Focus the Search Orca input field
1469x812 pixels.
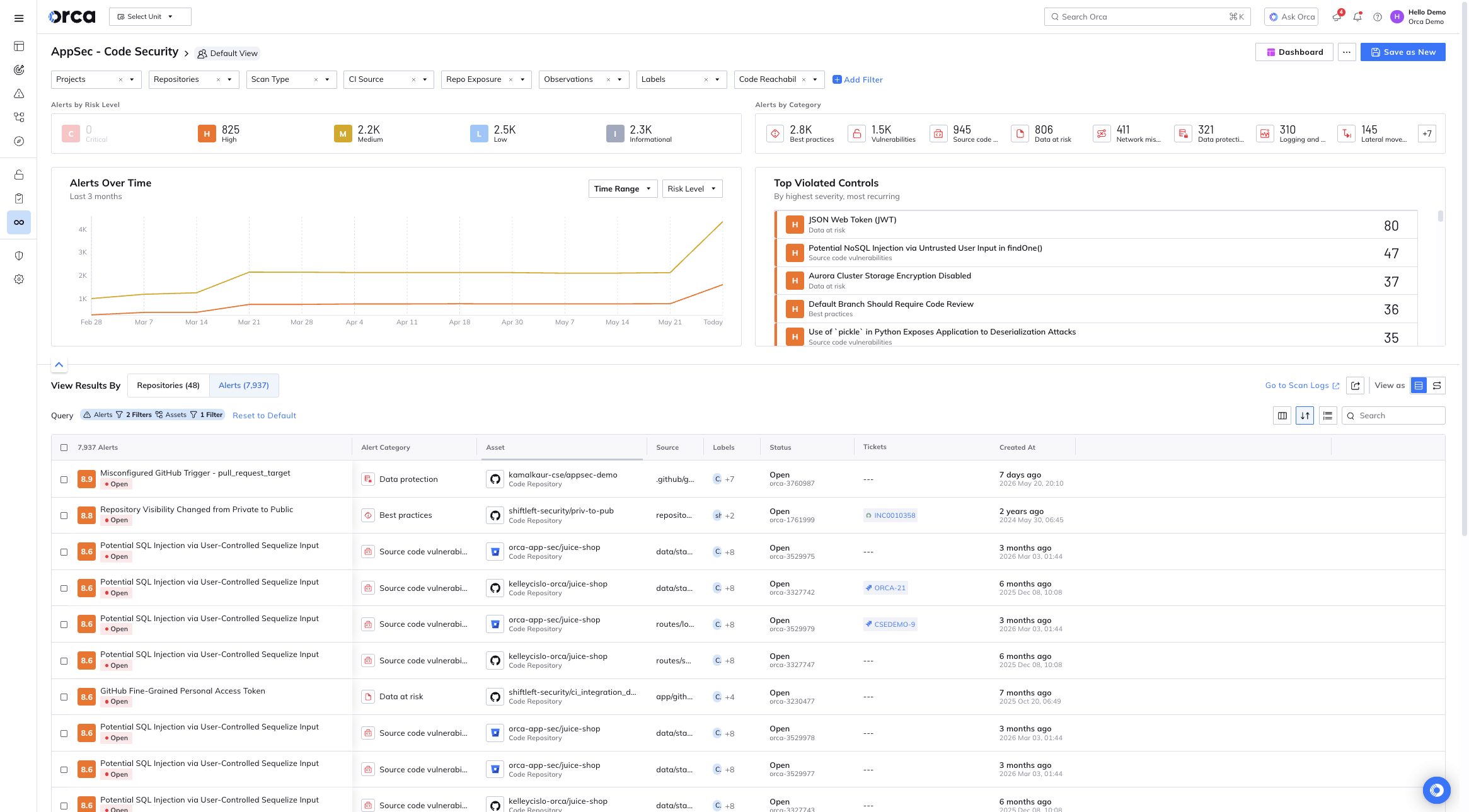pos(1148,17)
